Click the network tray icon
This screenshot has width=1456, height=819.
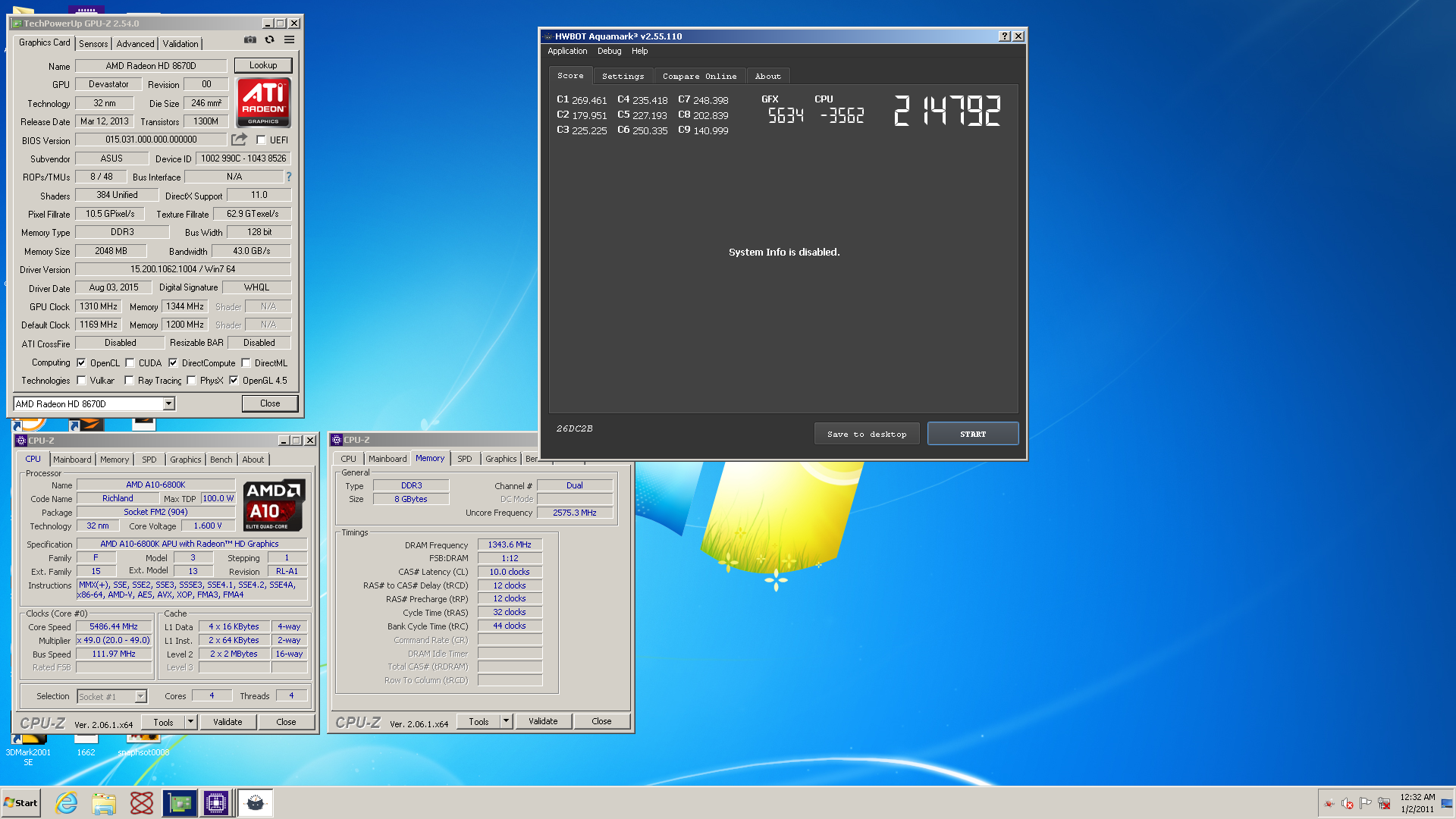pos(1384,803)
